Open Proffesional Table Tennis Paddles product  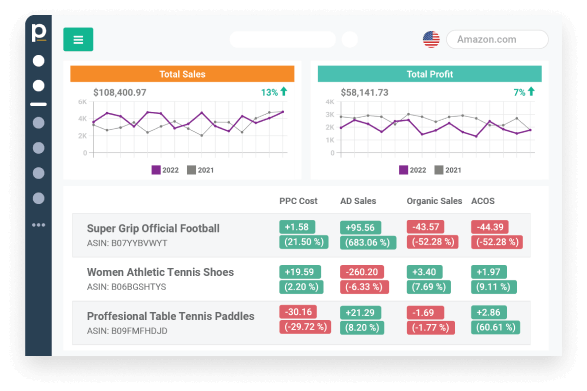coord(170,316)
